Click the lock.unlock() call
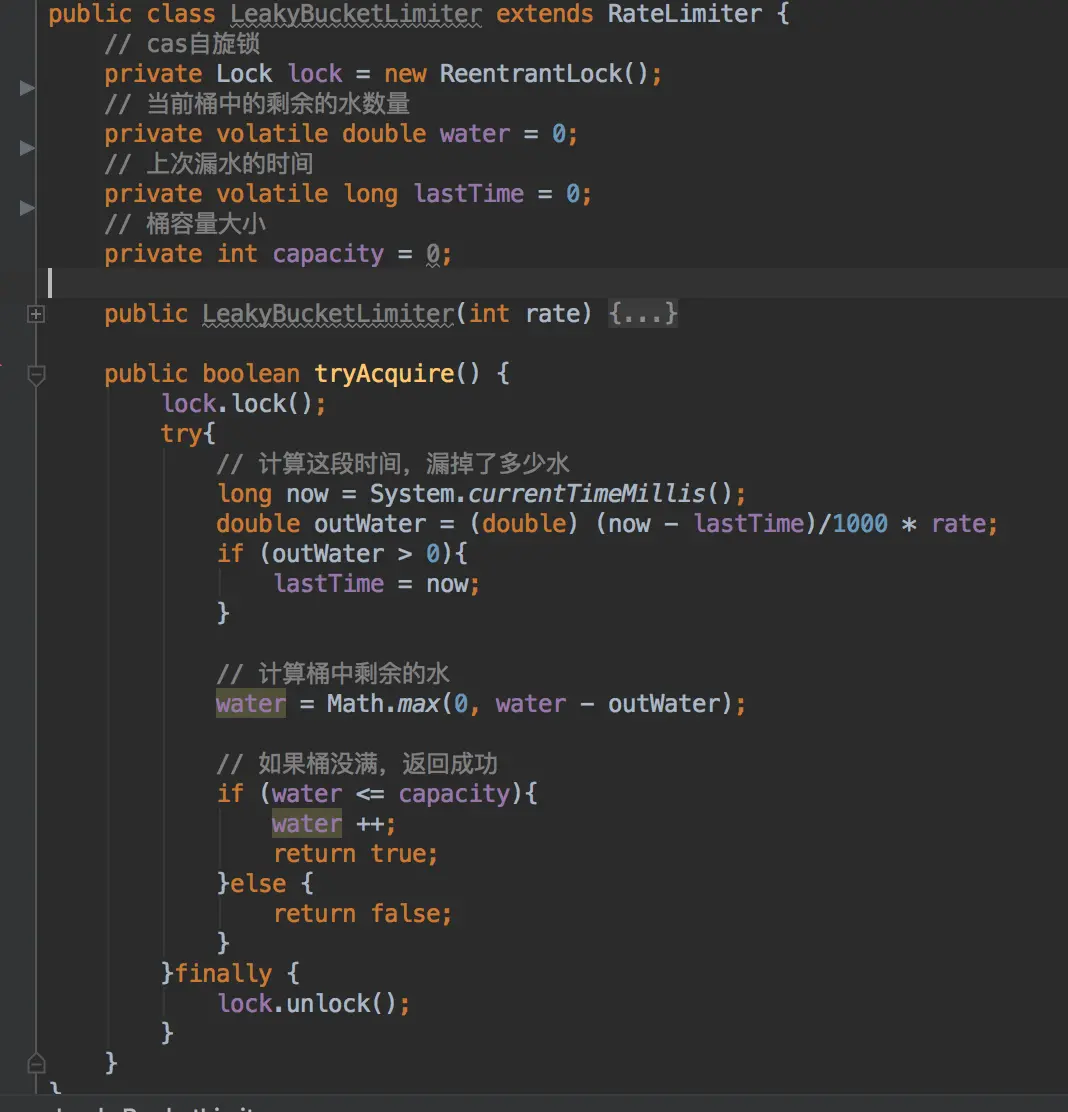The height and width of the screenshot is (1112, 1068). (313, 1003)
